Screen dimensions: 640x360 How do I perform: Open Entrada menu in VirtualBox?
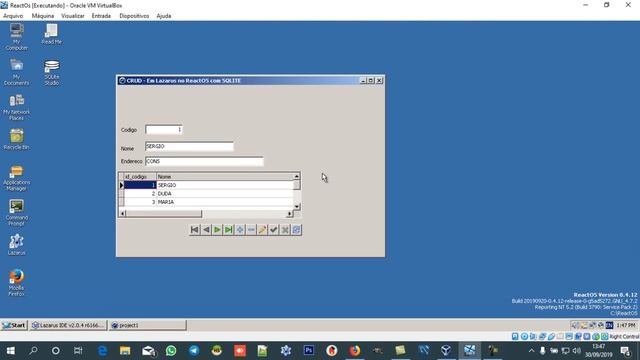(x=101, y=16)
